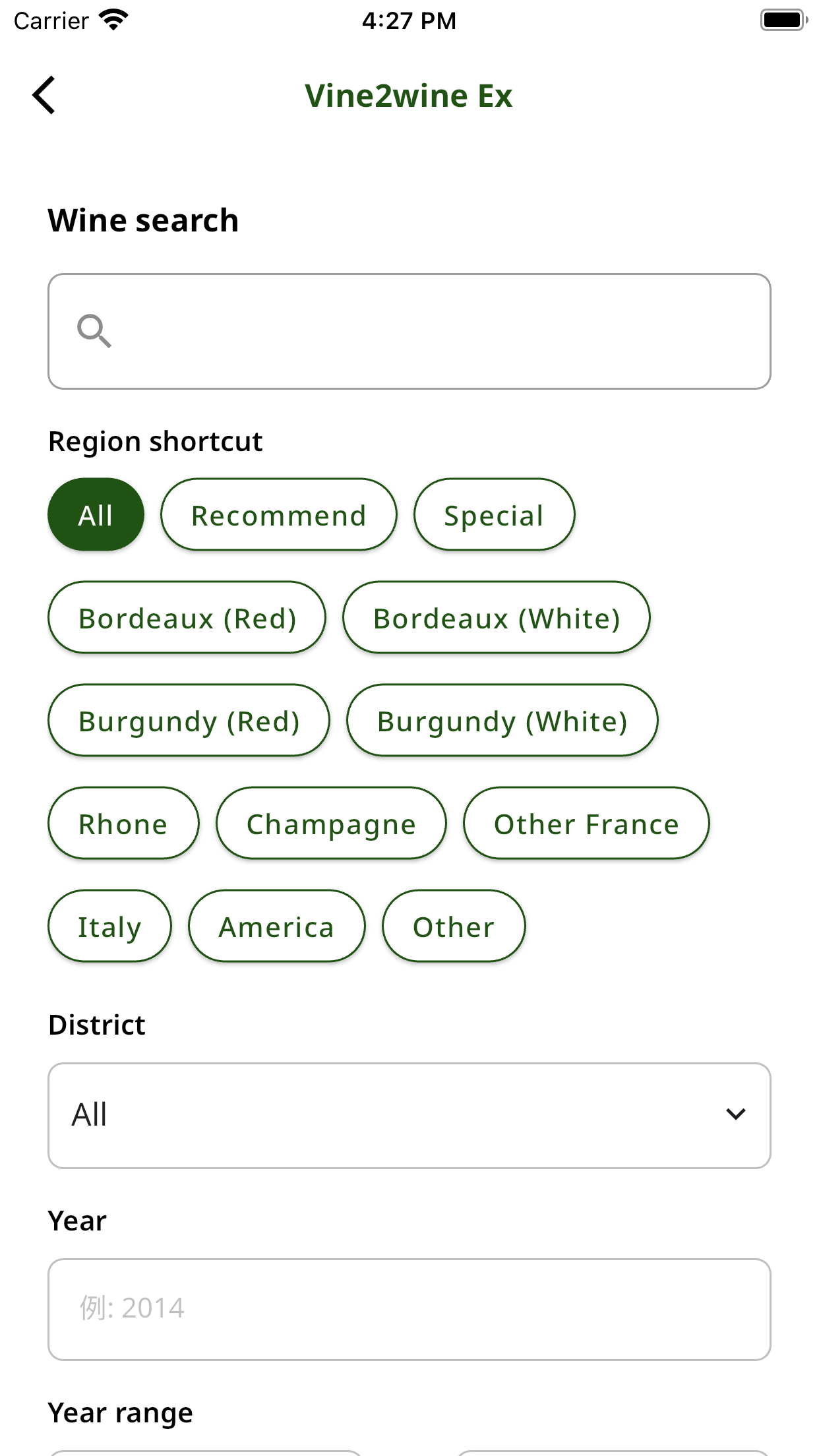Screen dimensions: 819x1456
Task: Tap the battery indicator icon
Action: (784, 20)
